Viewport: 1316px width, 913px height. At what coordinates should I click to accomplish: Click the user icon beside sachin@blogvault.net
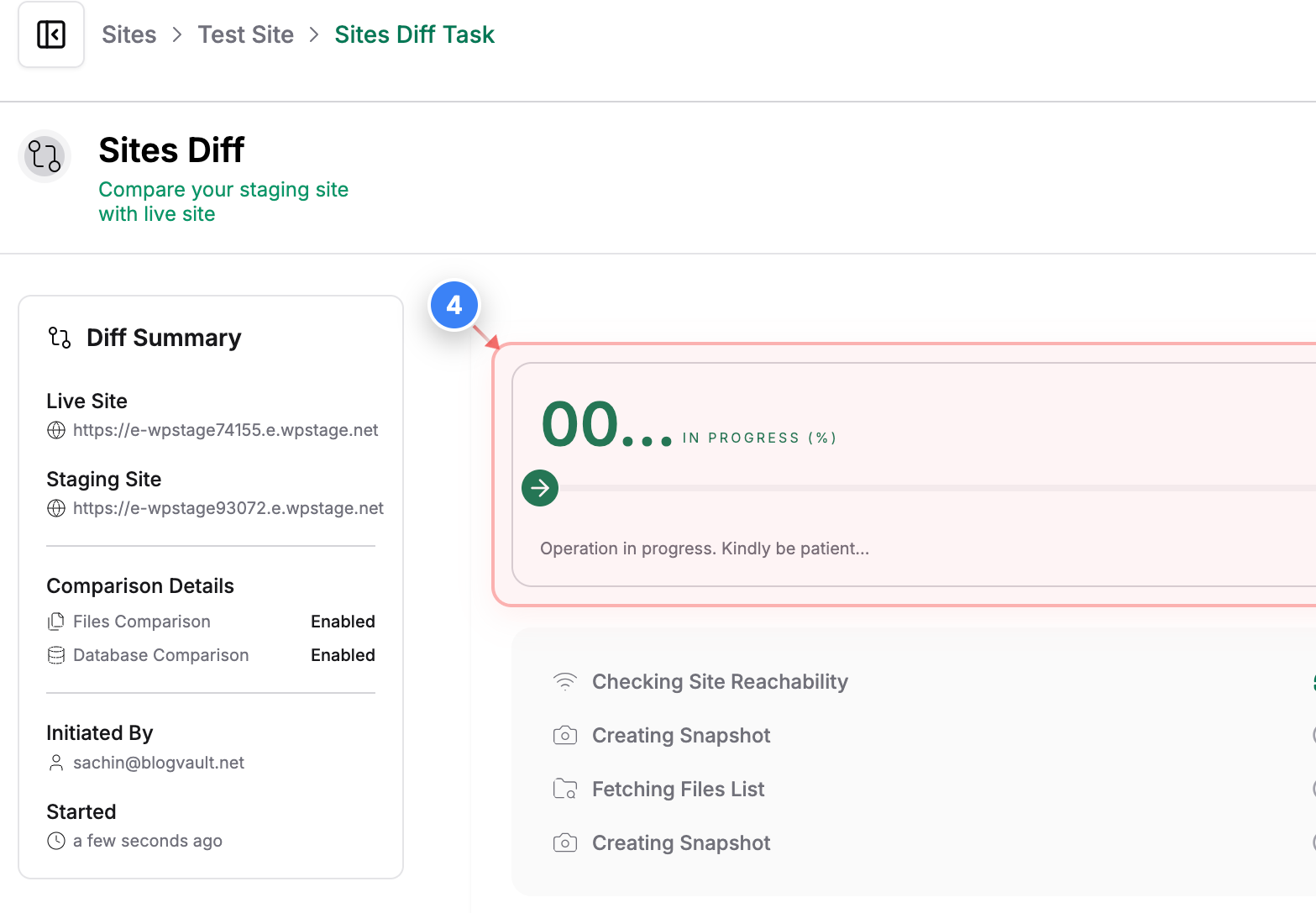(55, 763)
